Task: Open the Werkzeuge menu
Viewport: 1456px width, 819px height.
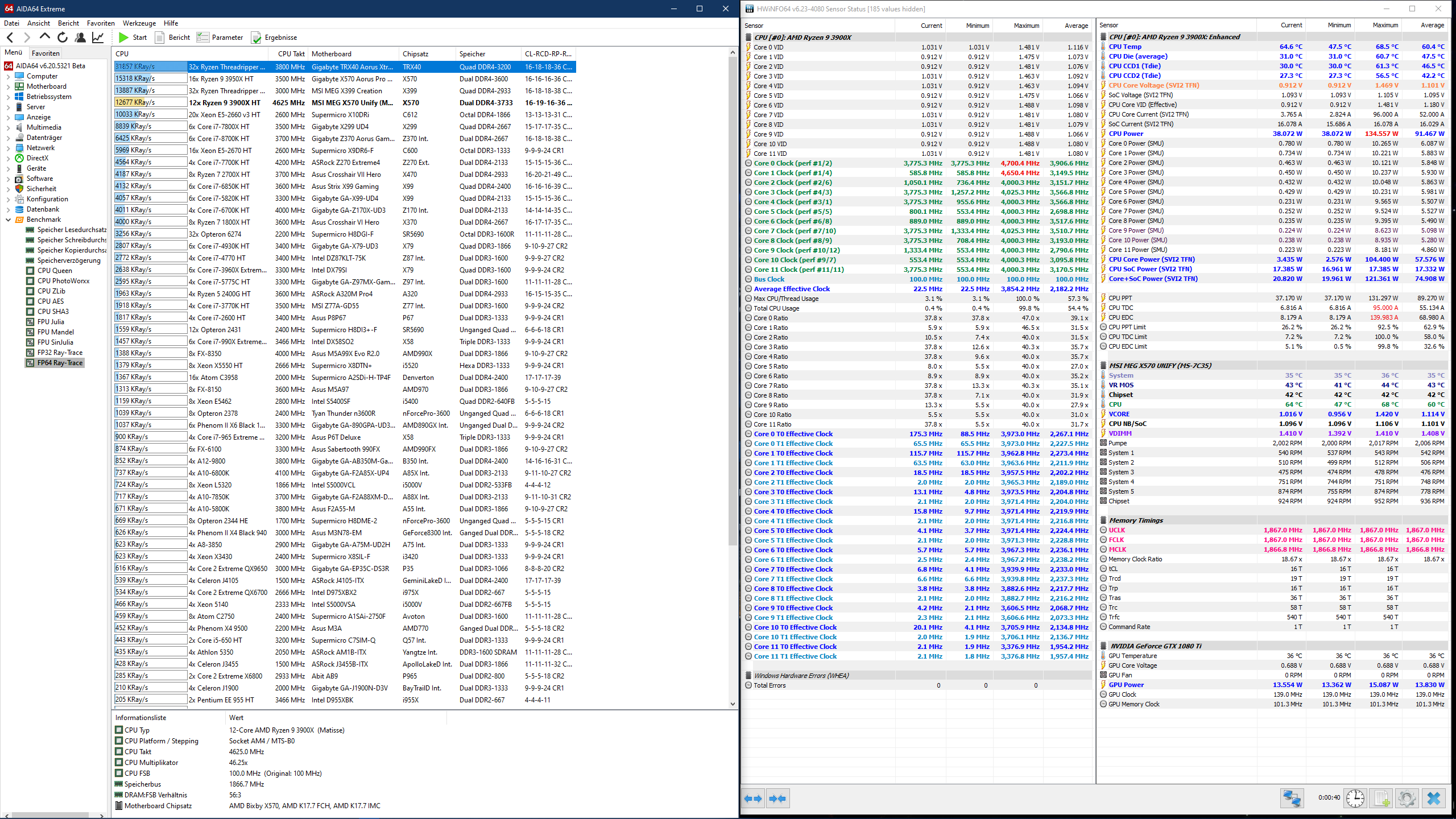Action: (x=139, y=23)
